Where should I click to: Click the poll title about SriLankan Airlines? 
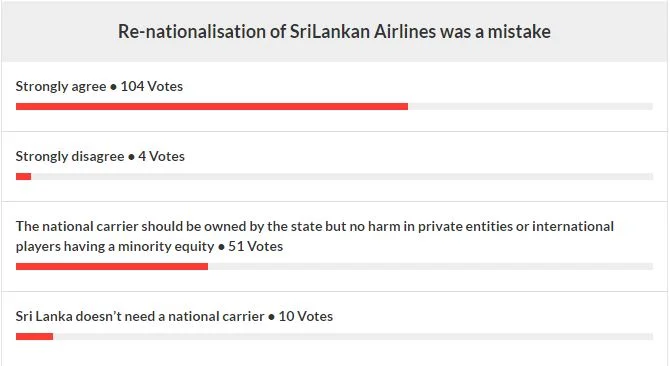334,32
